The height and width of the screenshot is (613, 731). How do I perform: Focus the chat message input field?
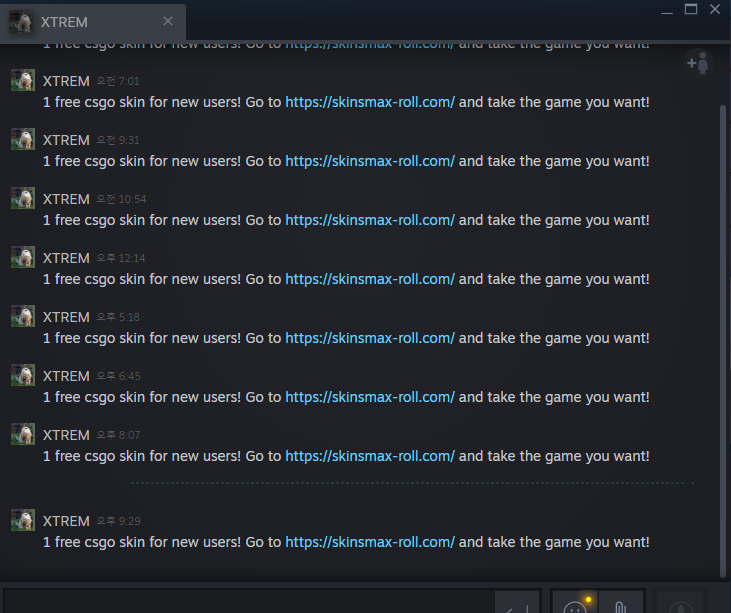point(249,602)
